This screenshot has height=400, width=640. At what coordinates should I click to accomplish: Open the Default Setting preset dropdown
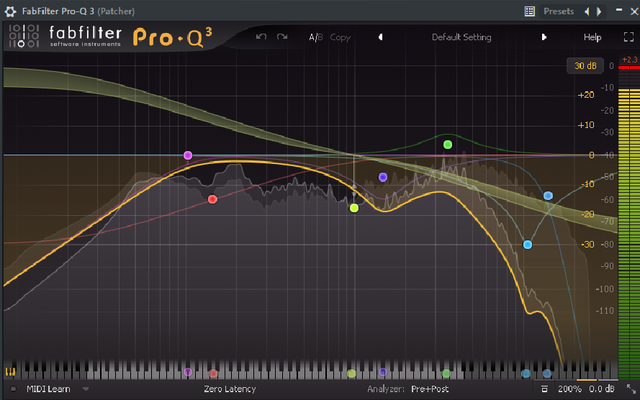coord(461,37)
